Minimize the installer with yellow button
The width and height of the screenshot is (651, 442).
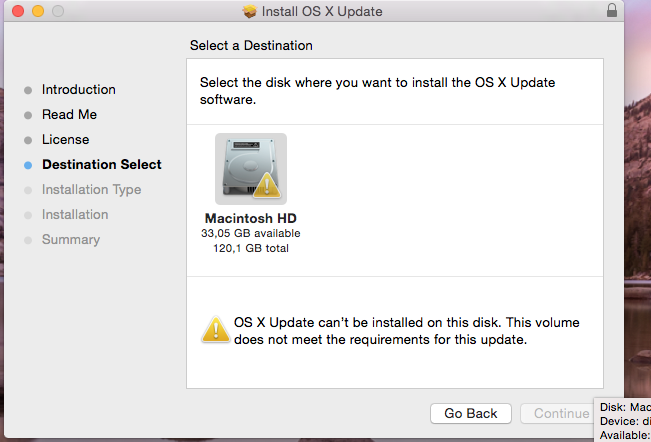(38, 11)
